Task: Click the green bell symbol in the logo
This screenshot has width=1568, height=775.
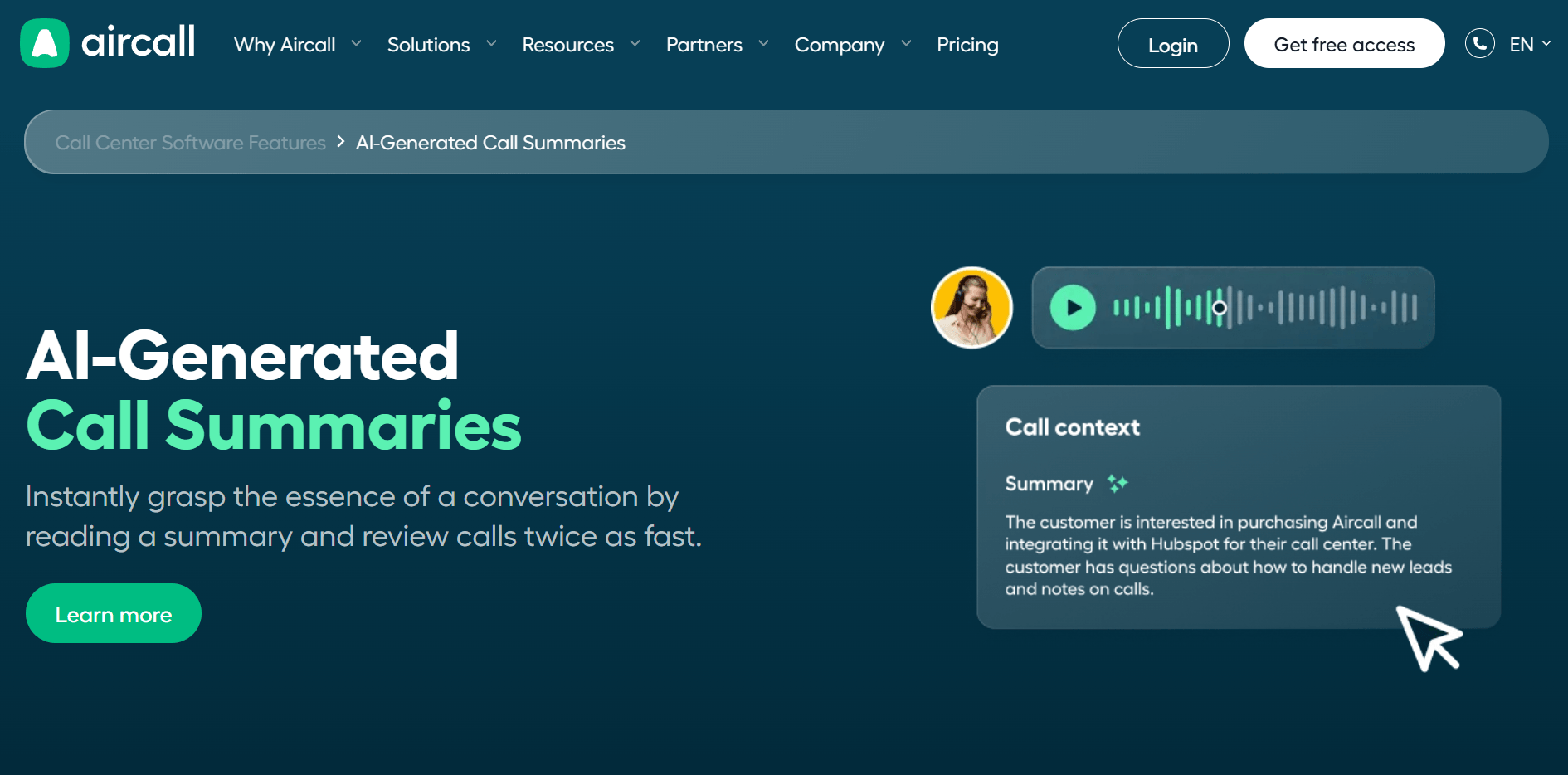Action: pos(44,42)
